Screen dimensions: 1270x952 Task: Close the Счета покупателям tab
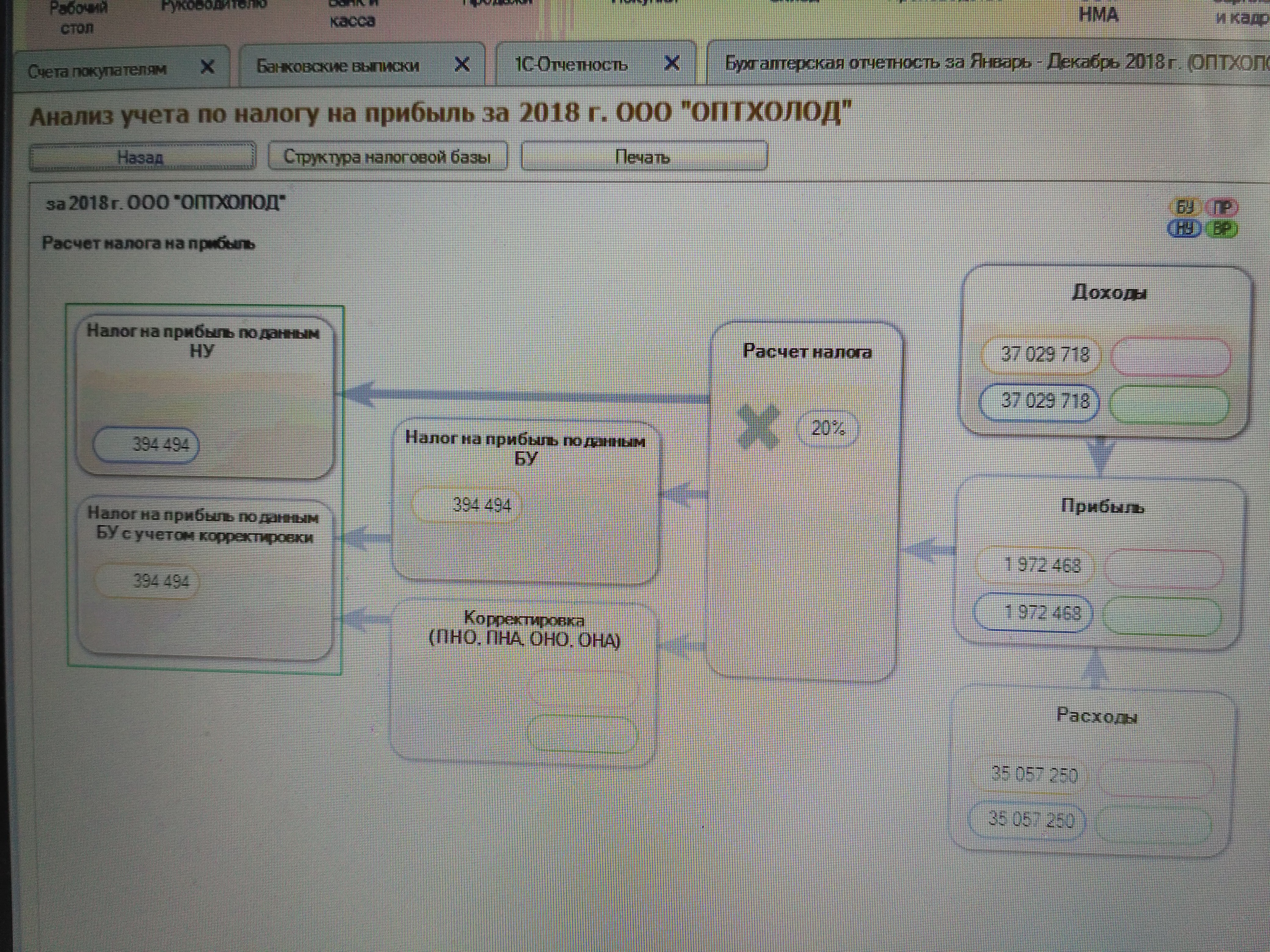(207, 67)
